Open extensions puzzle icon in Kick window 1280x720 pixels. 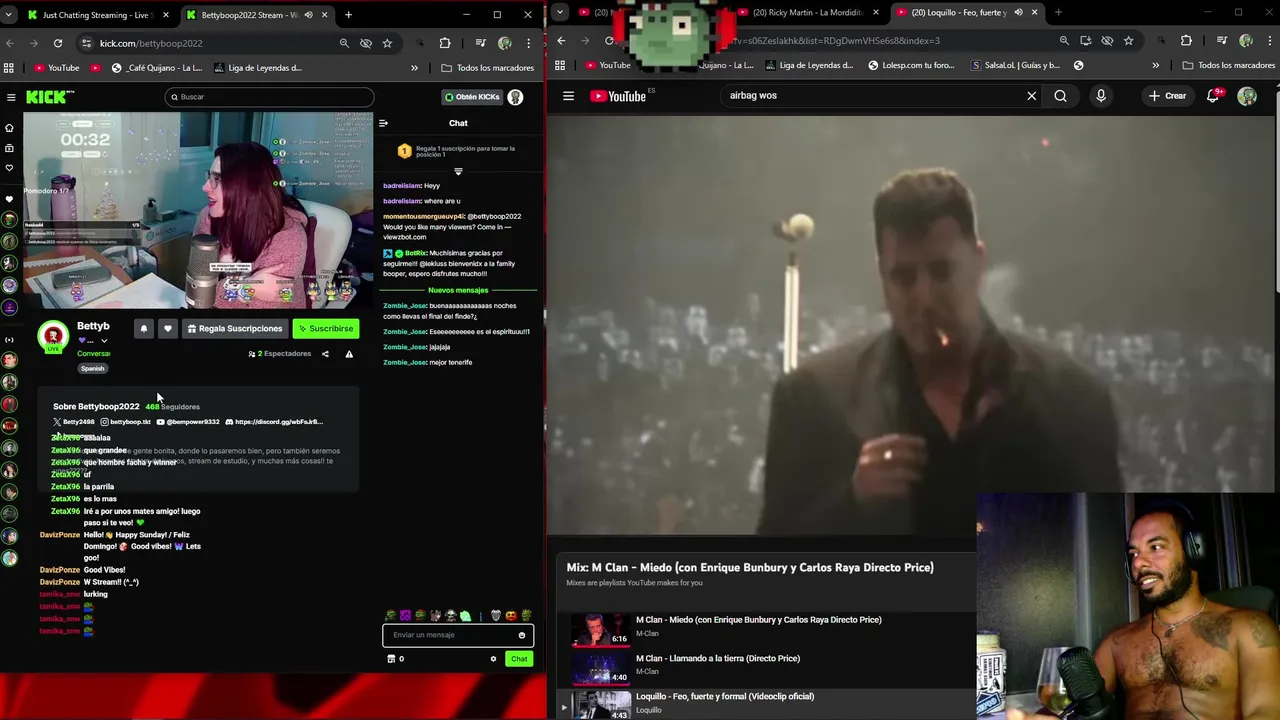445,43
